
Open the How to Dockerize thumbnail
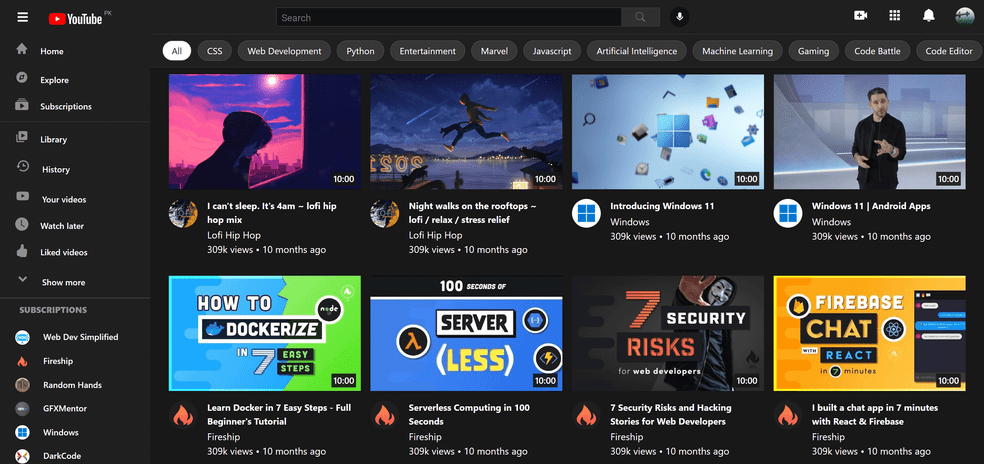pyautogui.click(x=265, y=333)
